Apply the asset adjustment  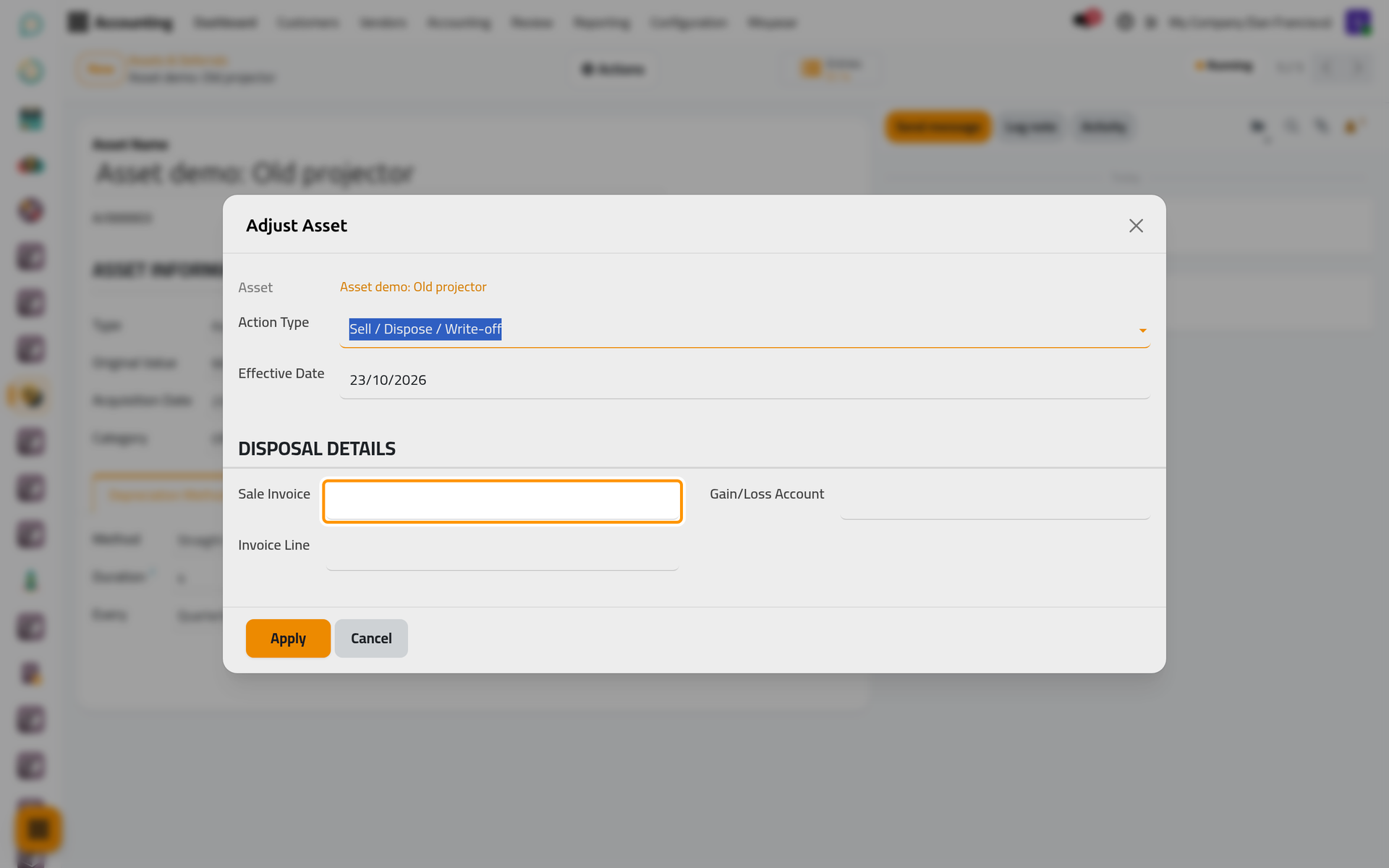click(288, 638)
